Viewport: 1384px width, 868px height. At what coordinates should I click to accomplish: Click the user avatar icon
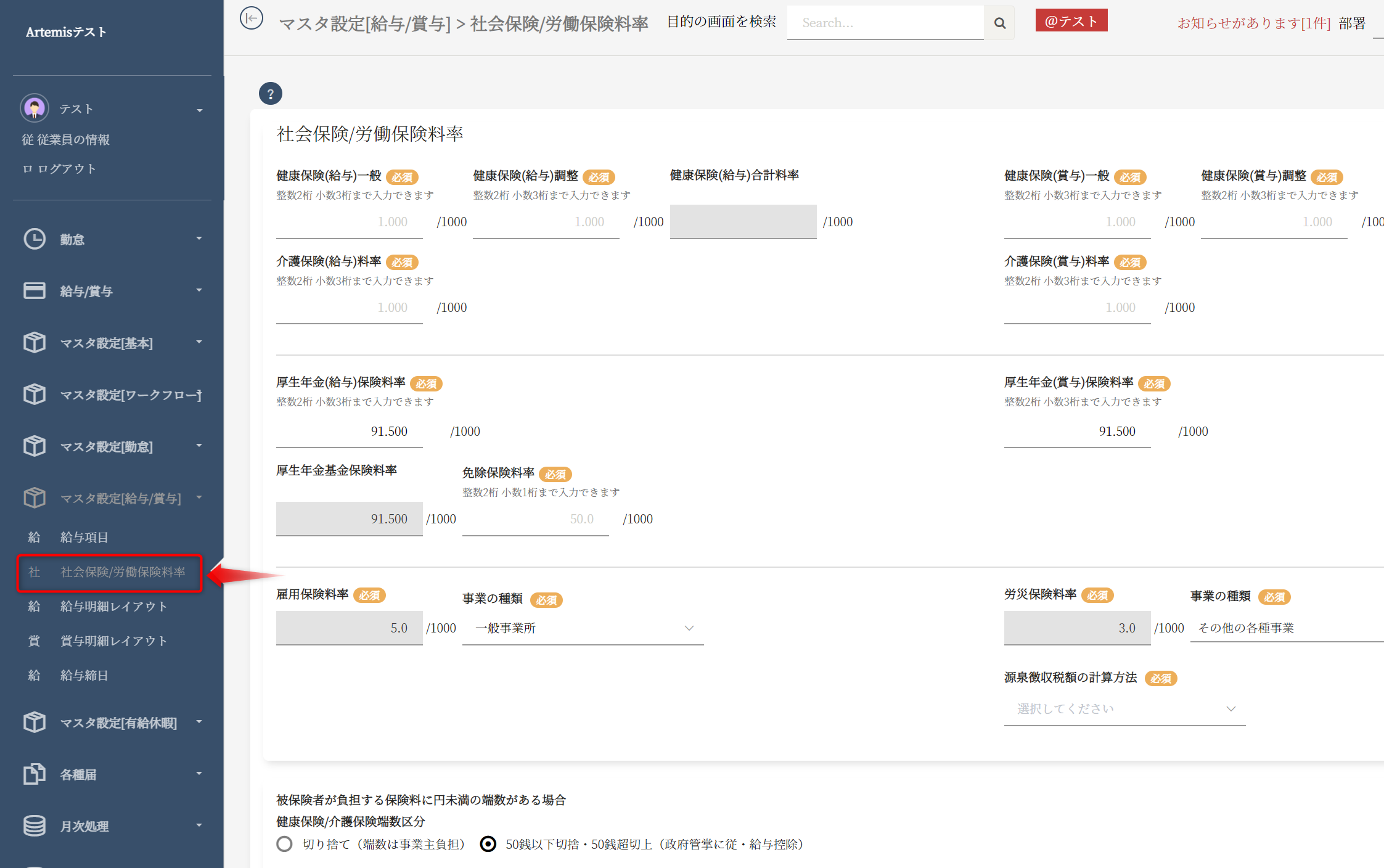pyautogui.click(x=35, y=108)
